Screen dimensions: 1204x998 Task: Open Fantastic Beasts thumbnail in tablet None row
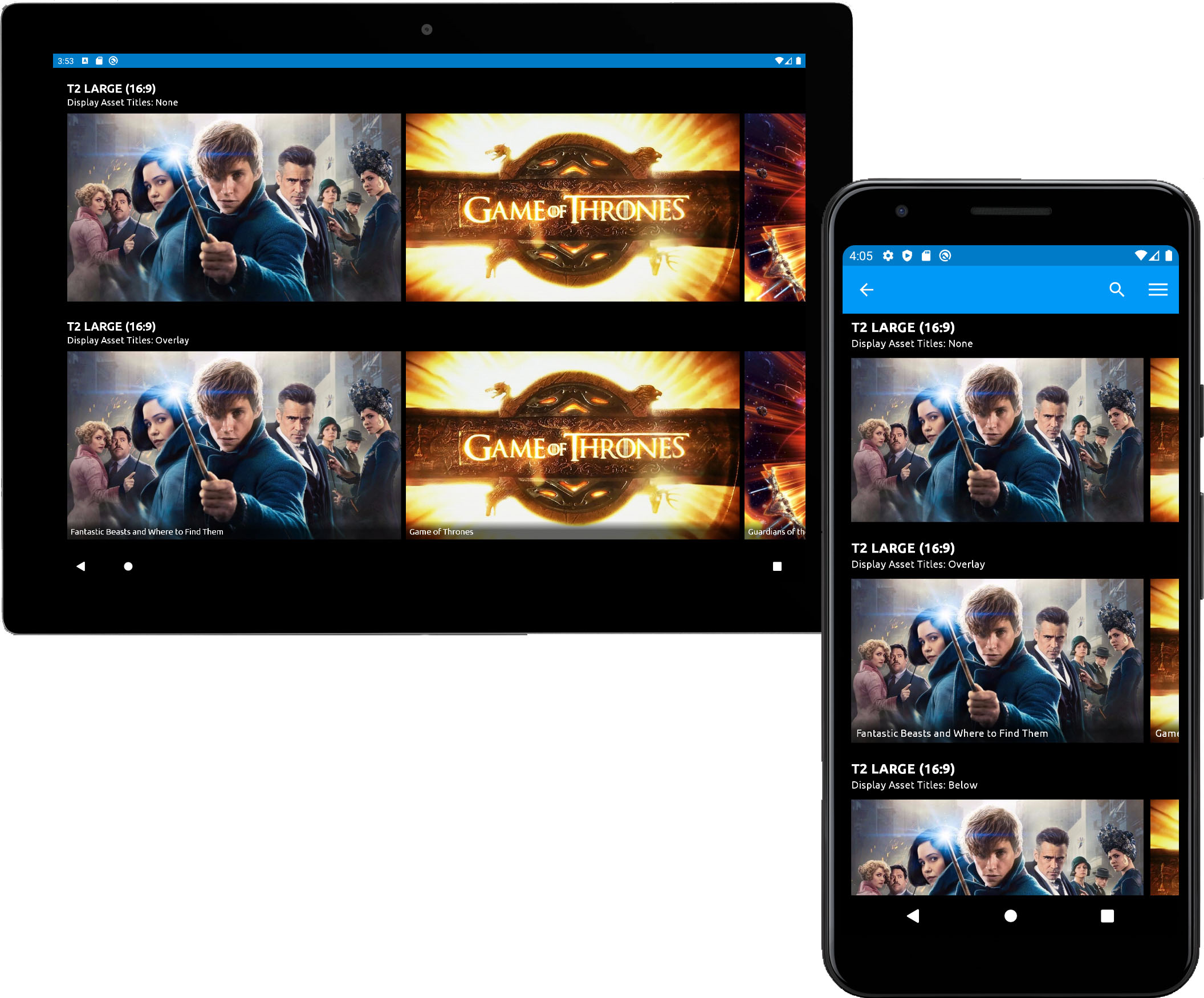pos(234,207)
